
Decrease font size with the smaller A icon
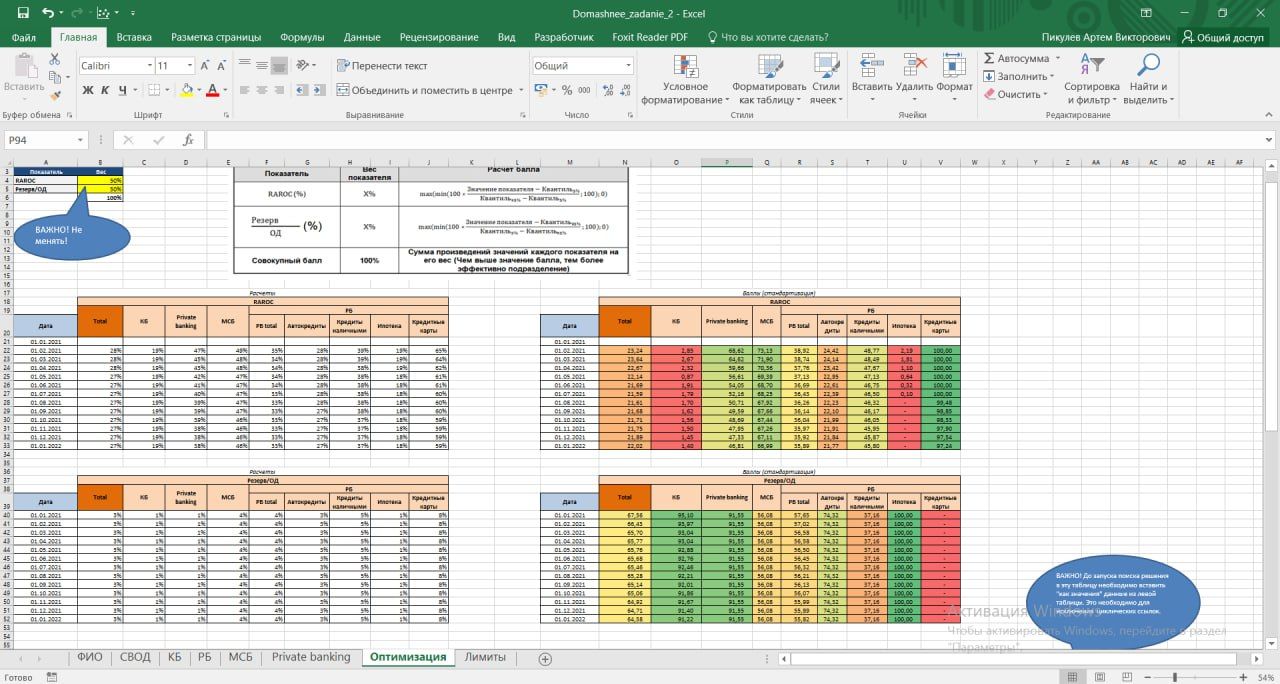coord(224,65)
